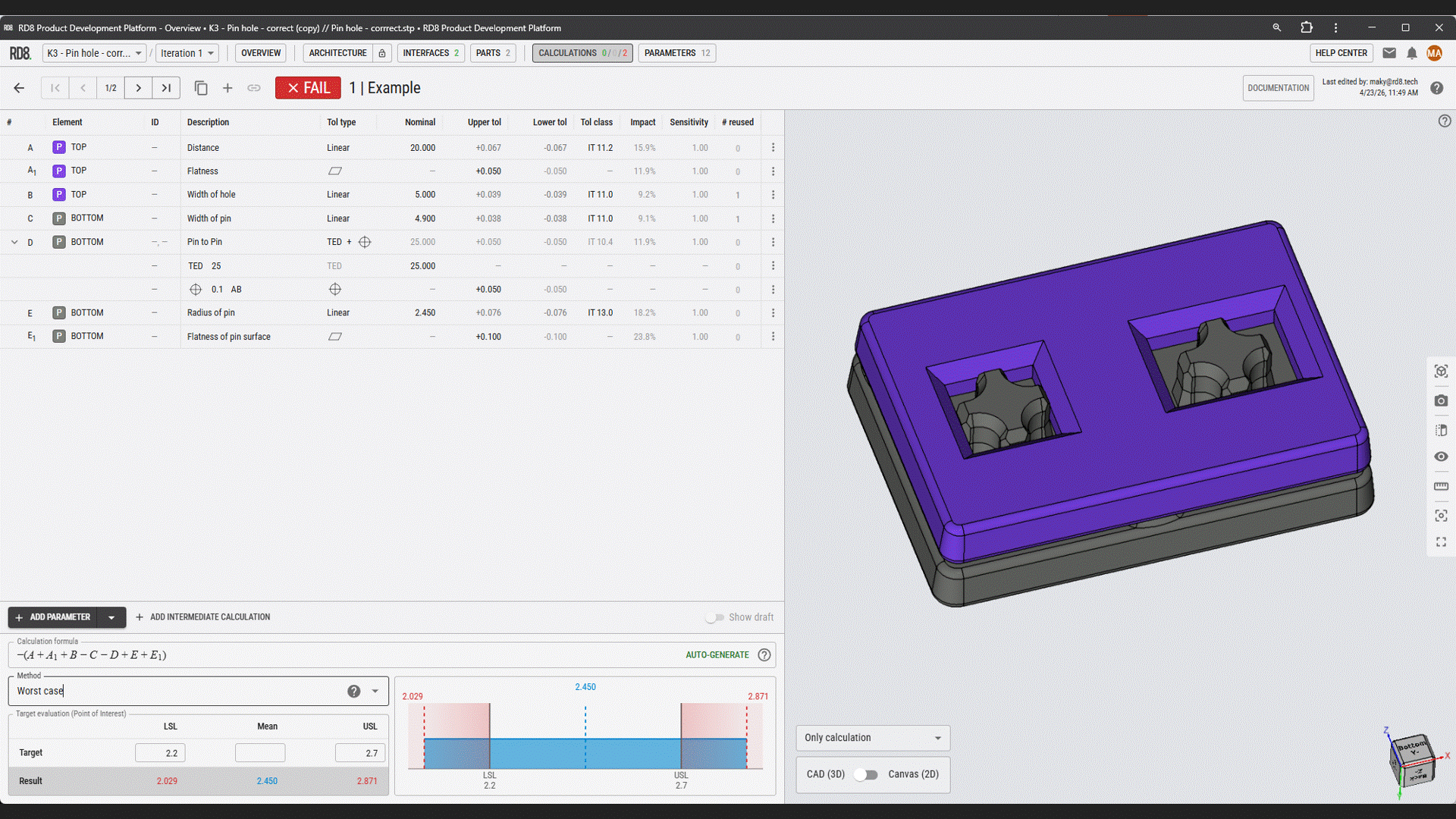This screenshot has height=819, width=1456.
Task: Jump to the first calculation page
Action: tap(55, 88)
